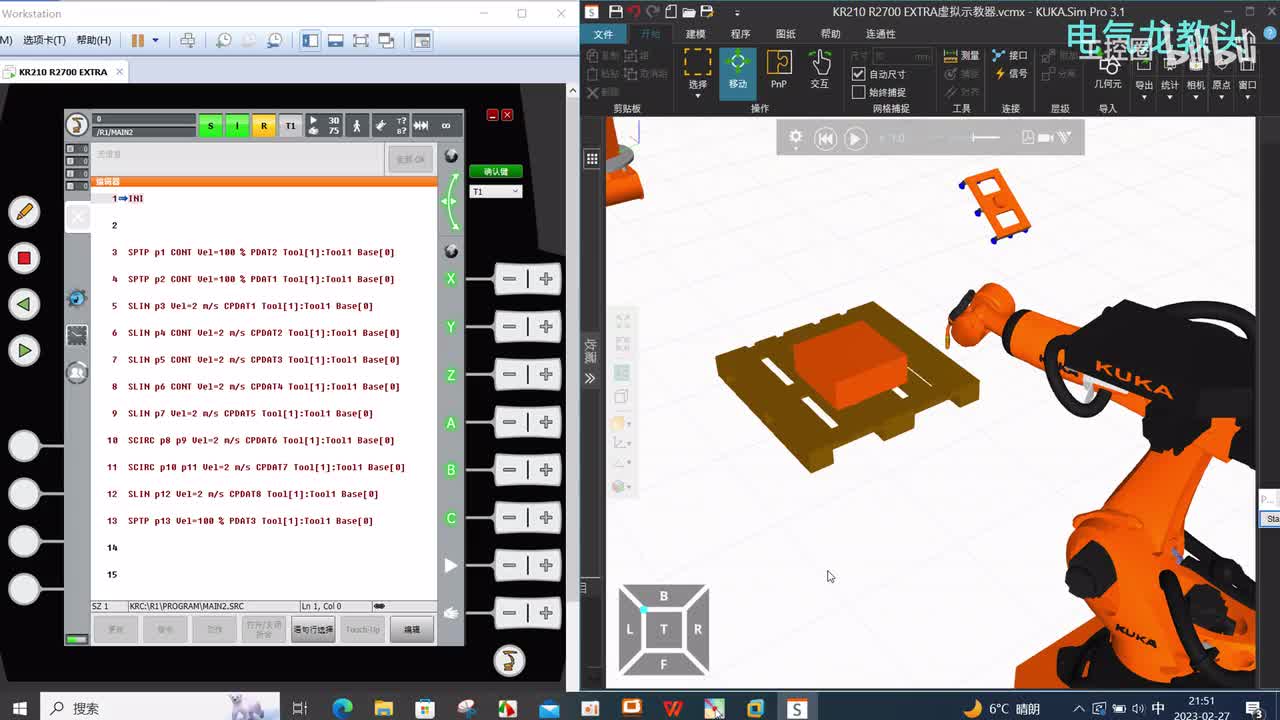The image size is (1280, 720).
Task: Adjust the simulation speed slider
Action: click(x=985, y=138)
